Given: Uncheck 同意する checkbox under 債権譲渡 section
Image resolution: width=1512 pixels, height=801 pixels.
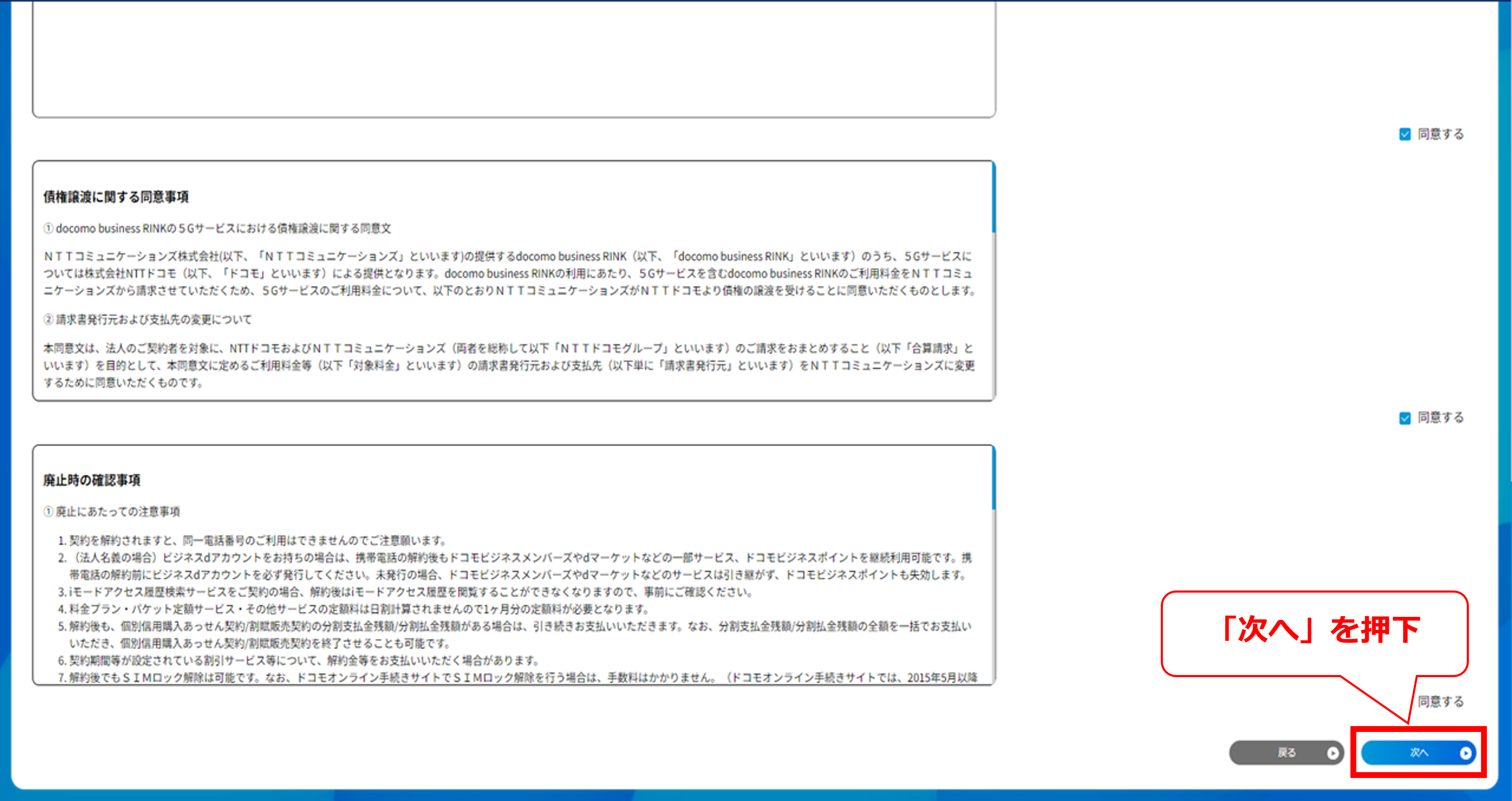Looking at the screenshot, I should (x=1404, y=418).
